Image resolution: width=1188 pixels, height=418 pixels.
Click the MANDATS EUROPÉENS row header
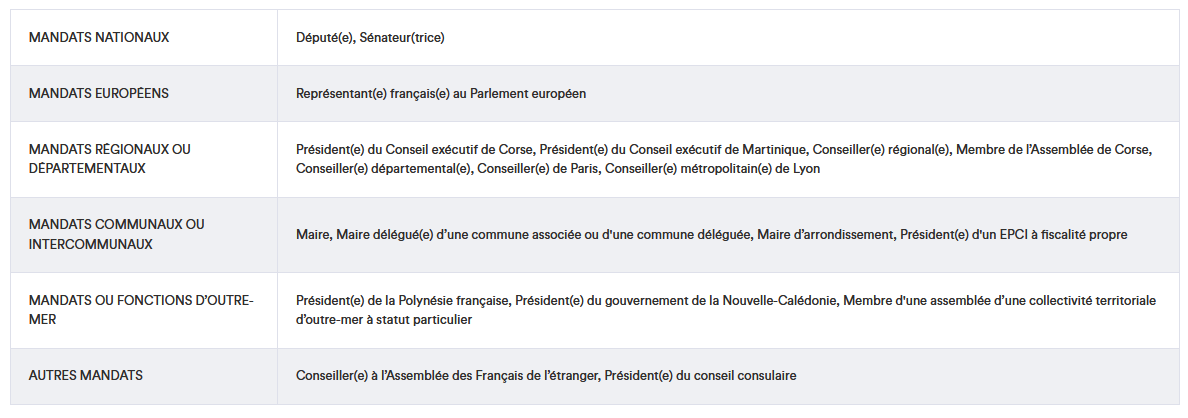click(99, 93)
